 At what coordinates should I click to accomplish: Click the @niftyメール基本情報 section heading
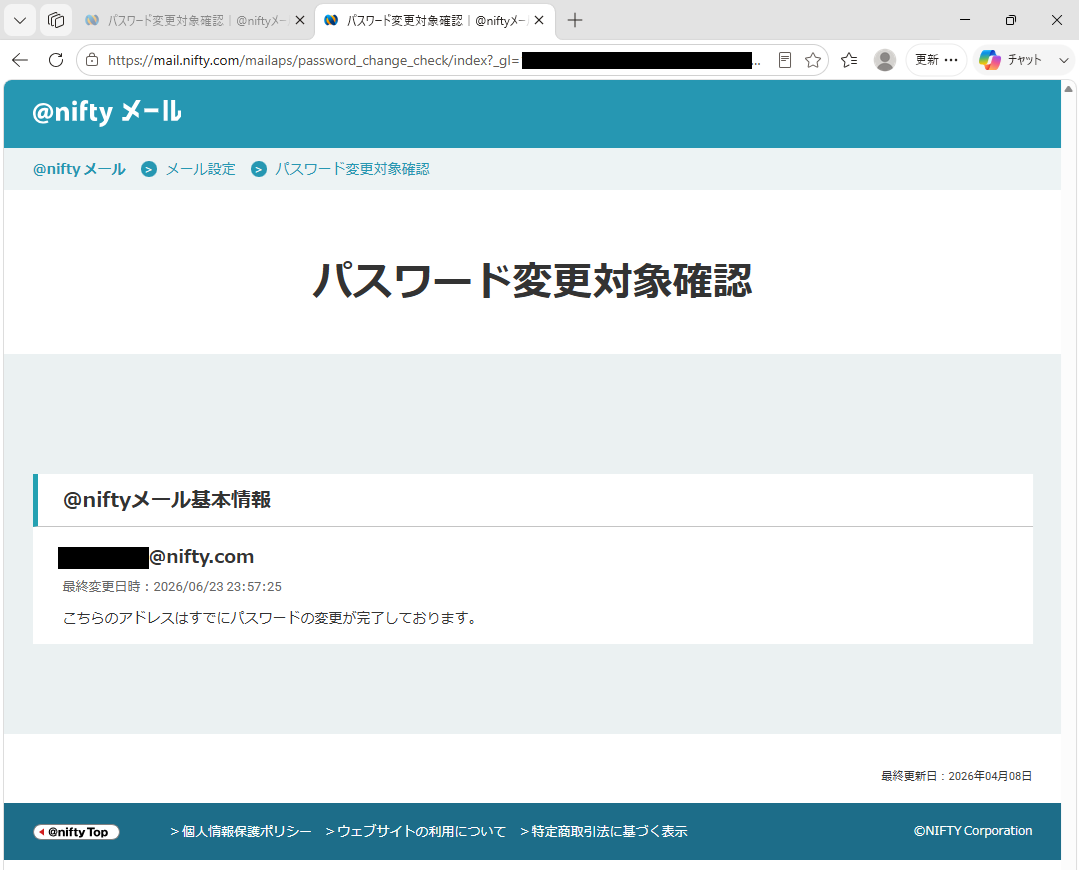click(x=167, y=500)
